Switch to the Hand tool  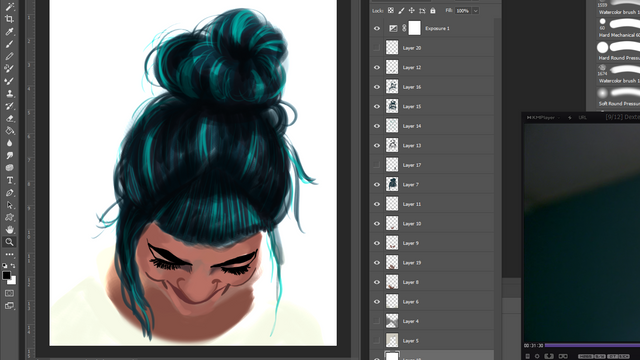[9, 229]
